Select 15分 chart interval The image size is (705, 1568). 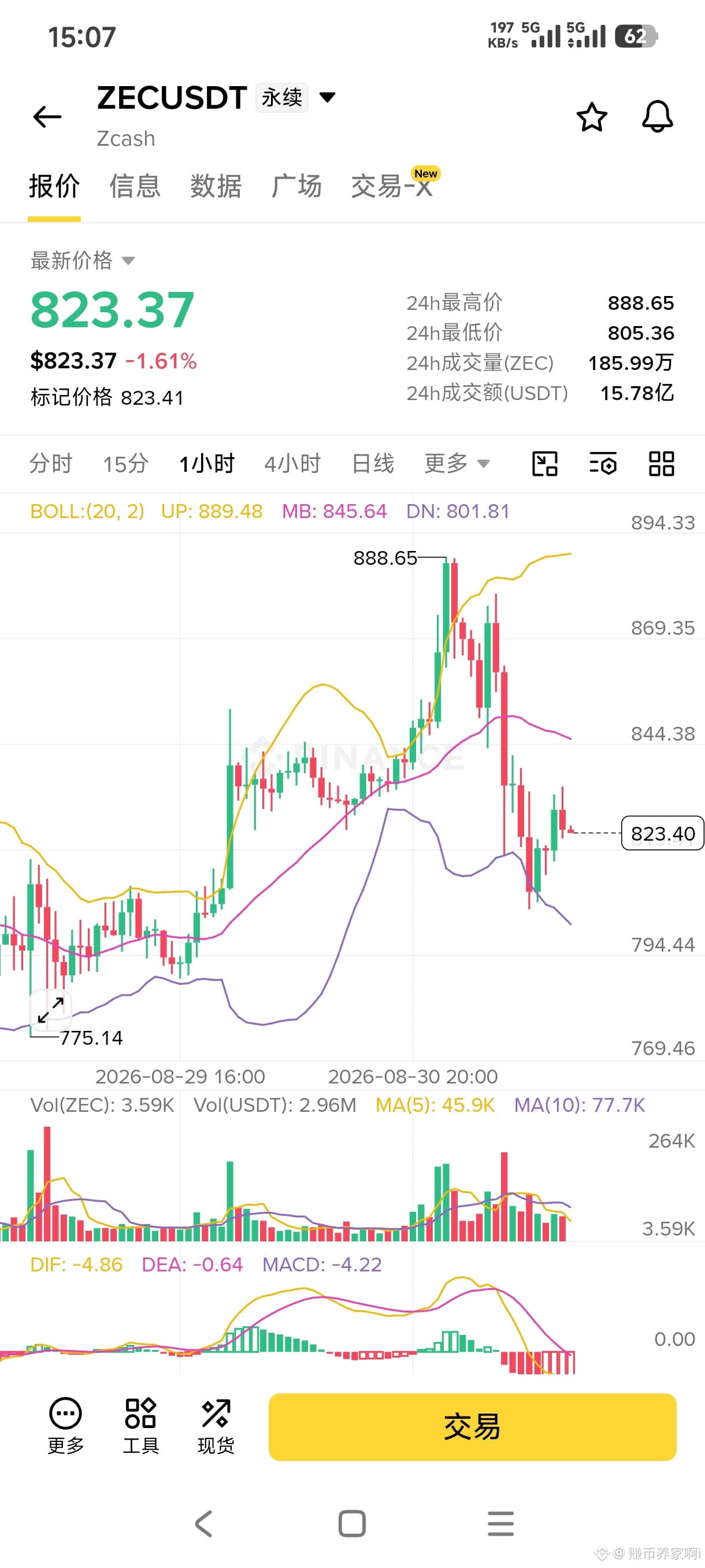coord(126,464)
